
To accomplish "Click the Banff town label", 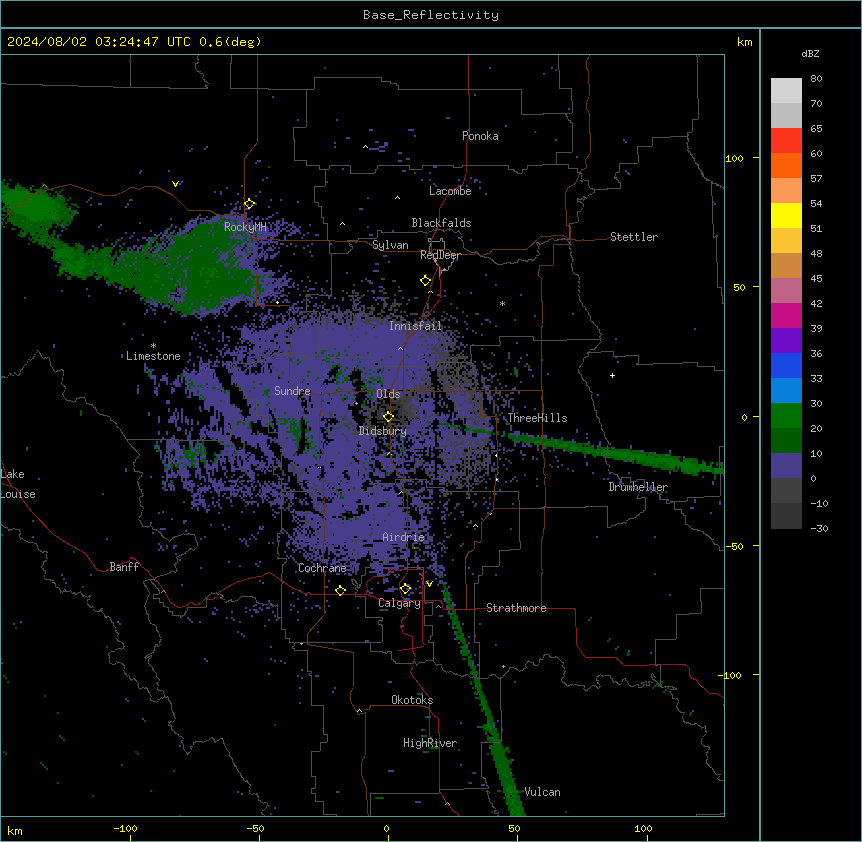I will coord(124,567).
